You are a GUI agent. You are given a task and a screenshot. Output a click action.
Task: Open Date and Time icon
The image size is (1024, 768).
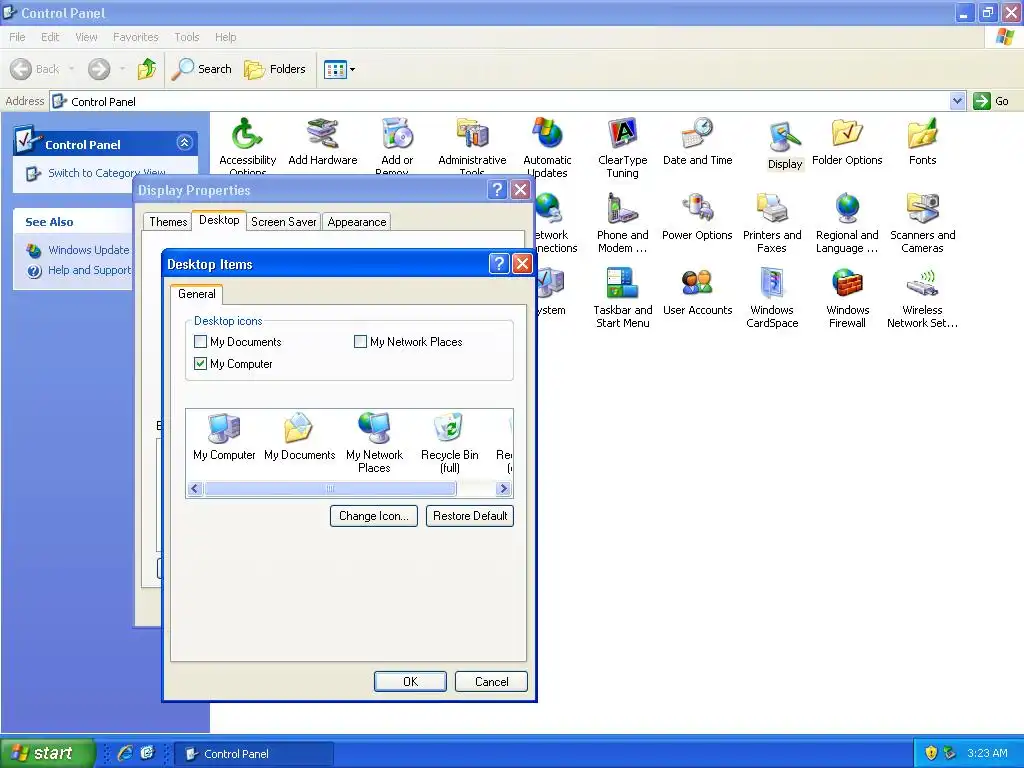(x=697, y=141)
